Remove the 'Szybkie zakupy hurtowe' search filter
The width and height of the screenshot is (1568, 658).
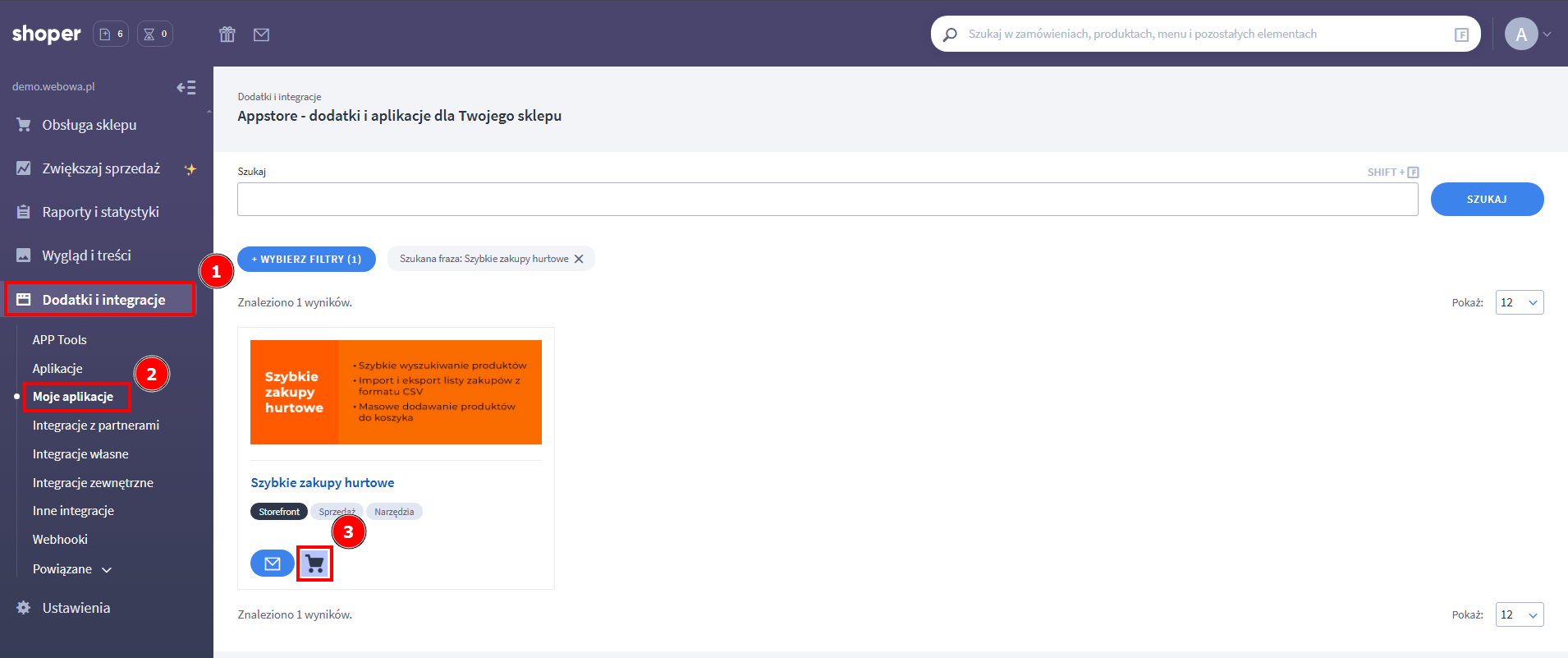tap(579, 259)
